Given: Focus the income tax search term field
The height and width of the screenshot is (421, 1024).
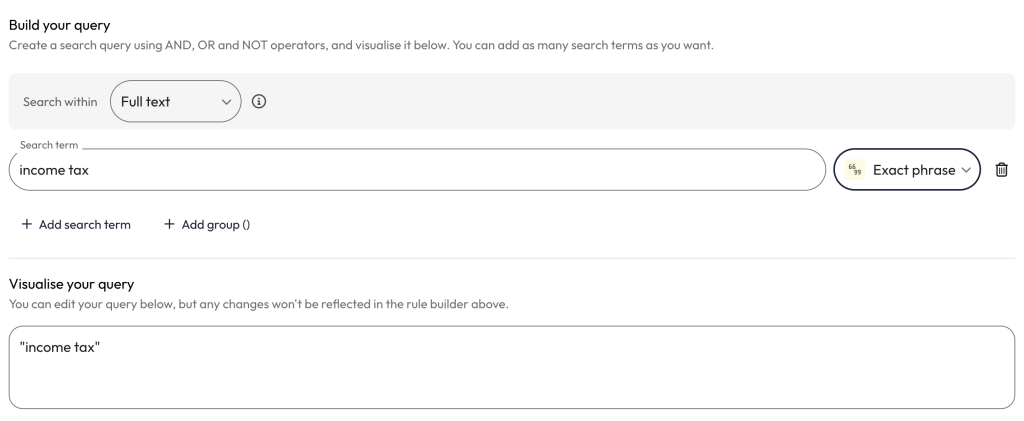Looking at the screenshot, I should pos(410,170).
